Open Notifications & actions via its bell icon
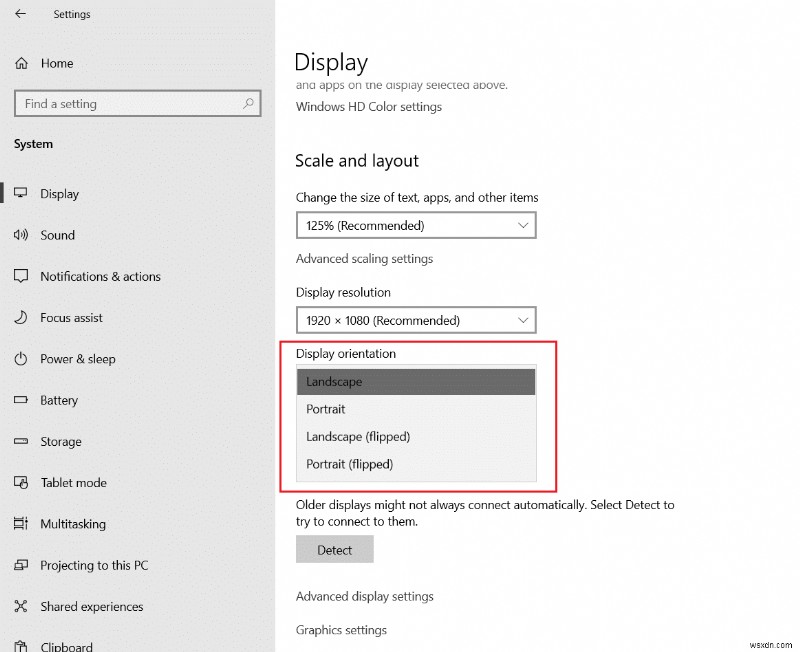 point(22,277)
